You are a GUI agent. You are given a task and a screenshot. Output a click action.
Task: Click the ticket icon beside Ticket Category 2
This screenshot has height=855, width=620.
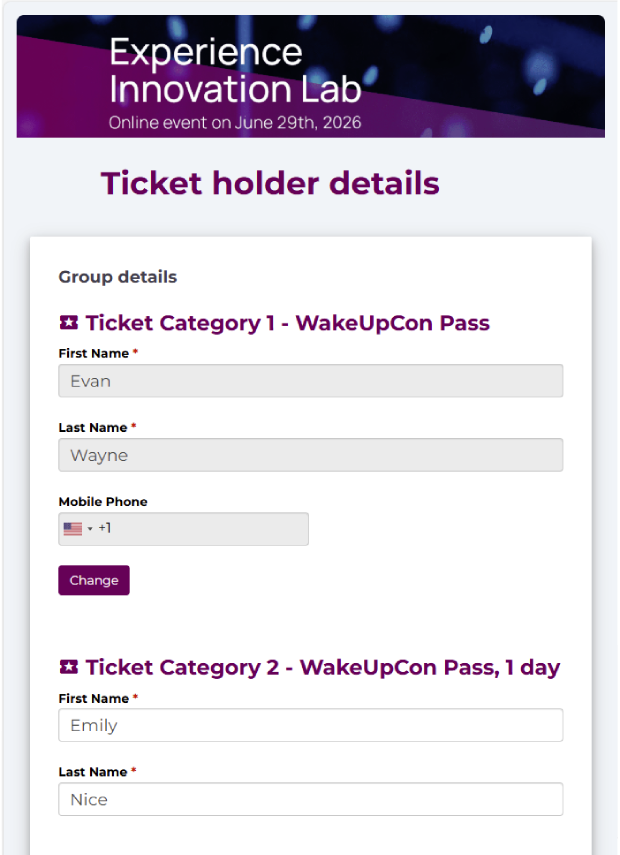[68, 667]
